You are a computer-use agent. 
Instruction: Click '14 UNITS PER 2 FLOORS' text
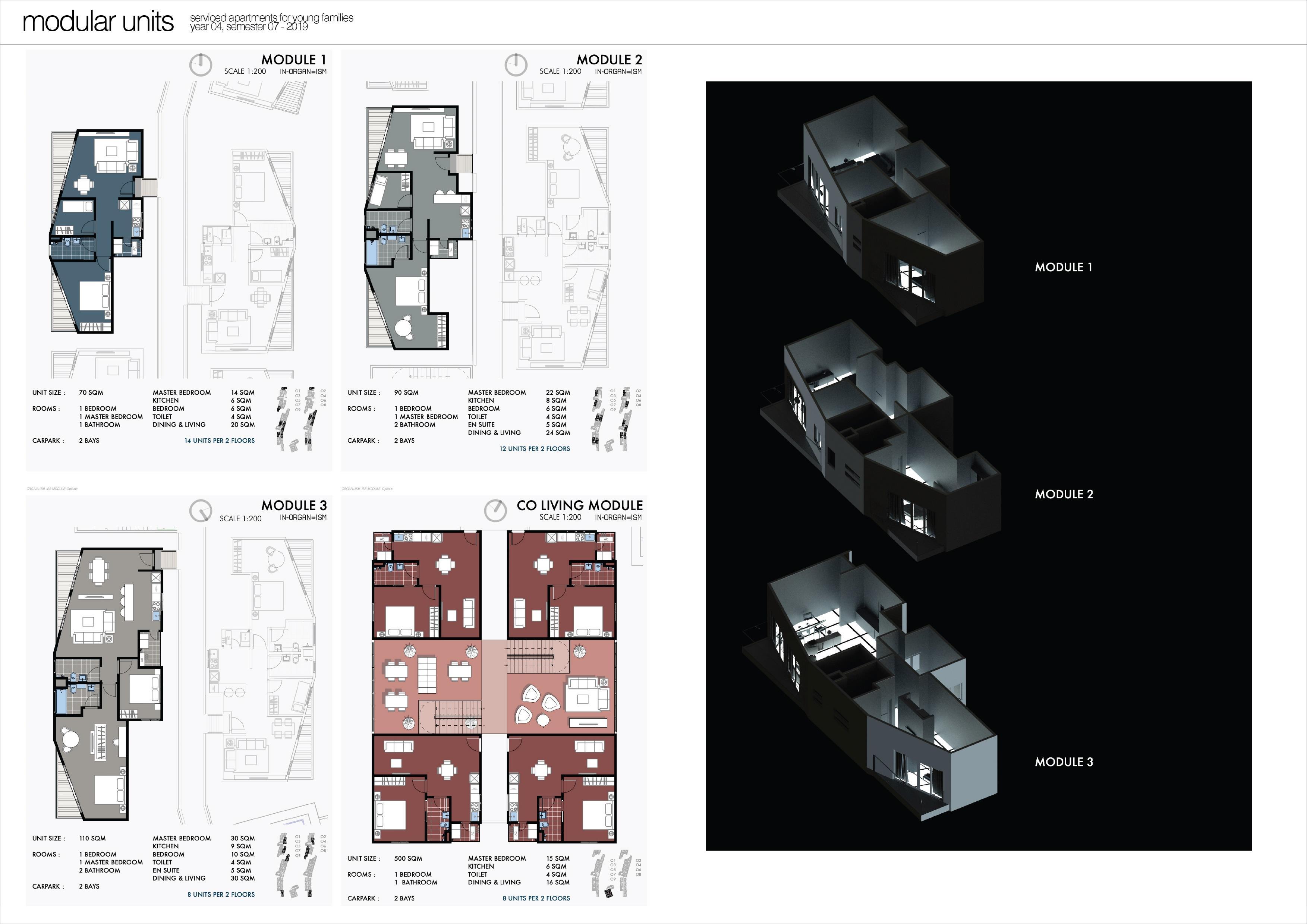(219, 441)
